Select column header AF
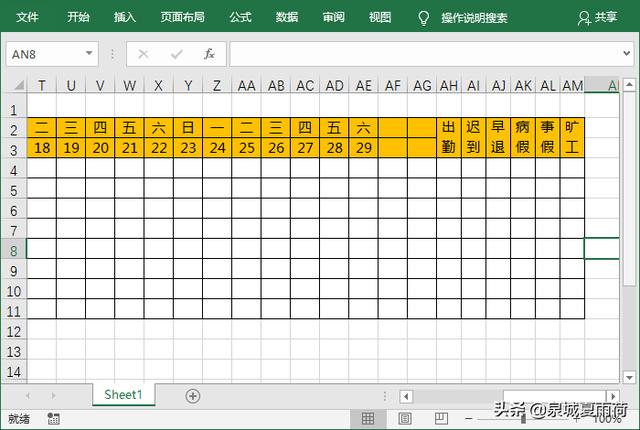The width and height of the screenshot is (640, 430). point(393,86)
